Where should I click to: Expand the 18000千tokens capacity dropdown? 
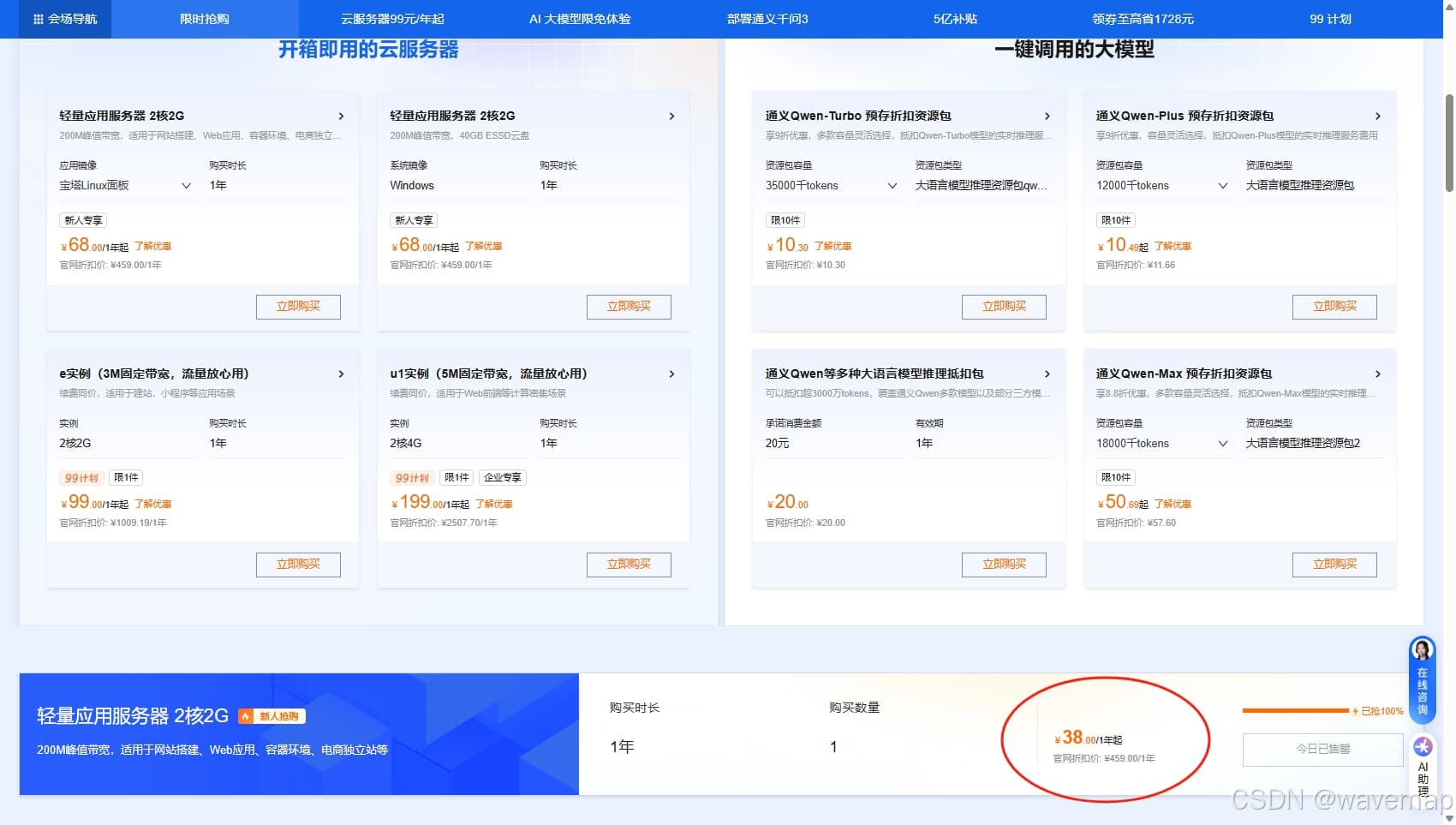point(1163,444)
